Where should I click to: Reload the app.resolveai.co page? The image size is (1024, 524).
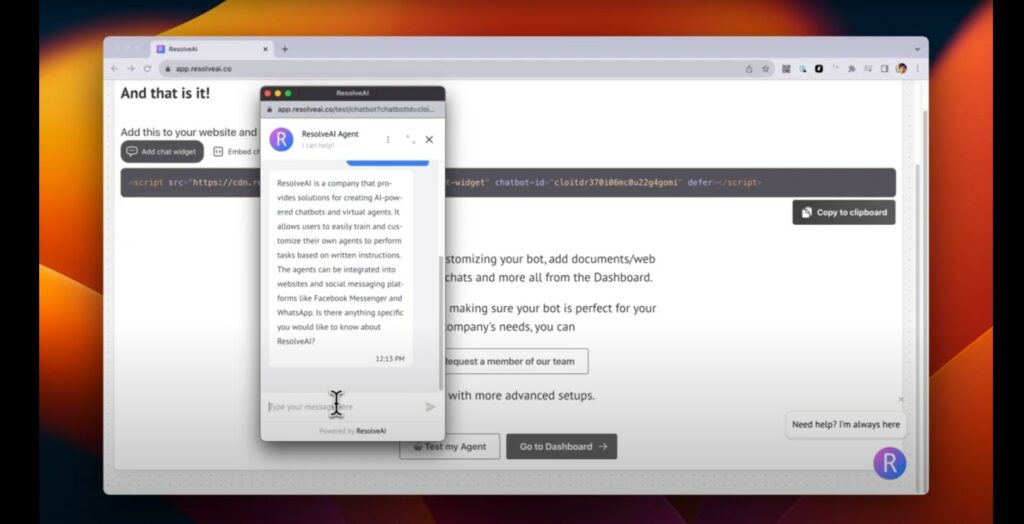coord(147,69)
